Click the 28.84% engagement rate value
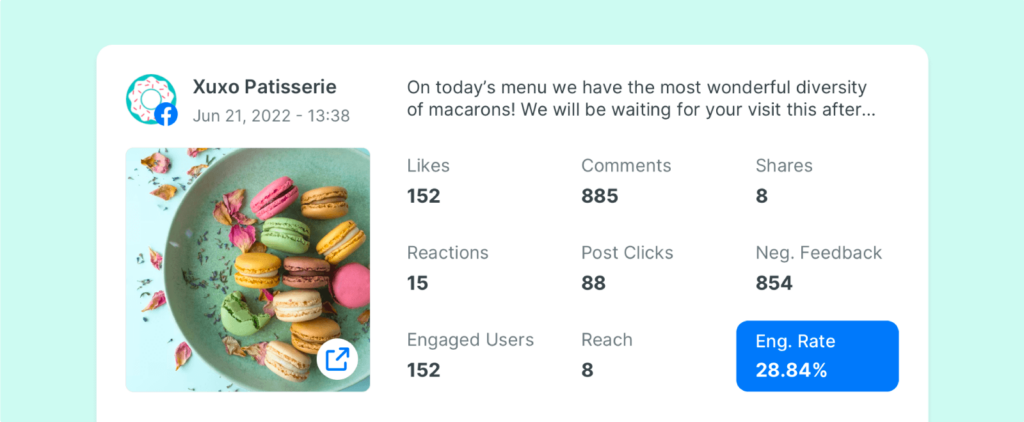The width and height of the screenshot is (1024, 422). (792, 370)
